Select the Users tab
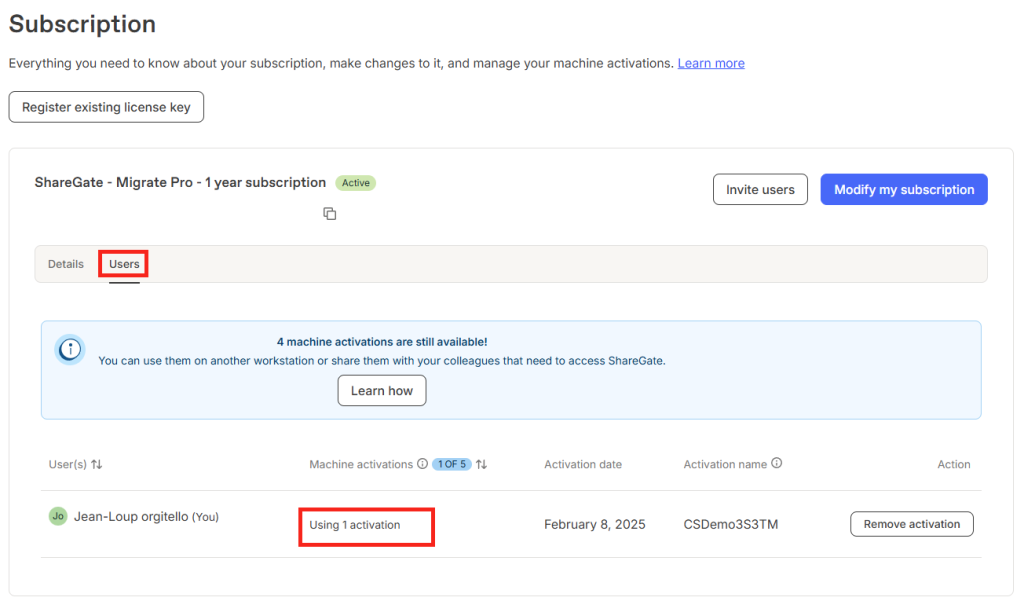Viewport: 1024px width, 601px height. tap(124, 264)
